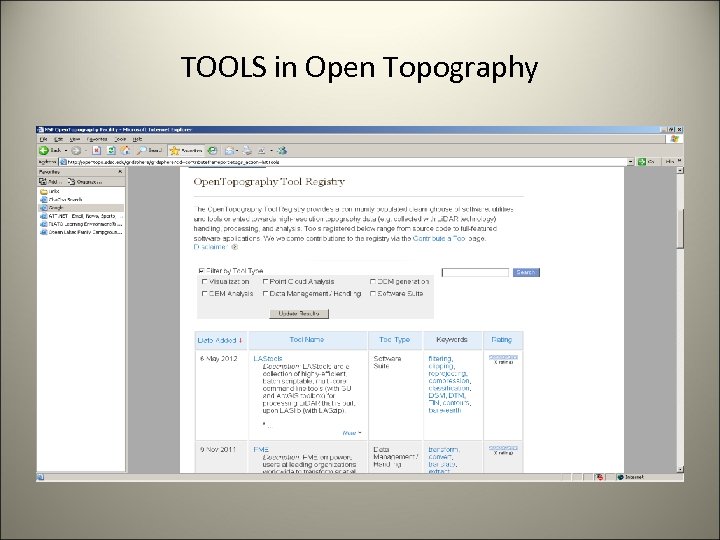The height and width of the screenshot is (540, 720).
Task: Go back using the green Back arrow
Action: coord(44,150)
